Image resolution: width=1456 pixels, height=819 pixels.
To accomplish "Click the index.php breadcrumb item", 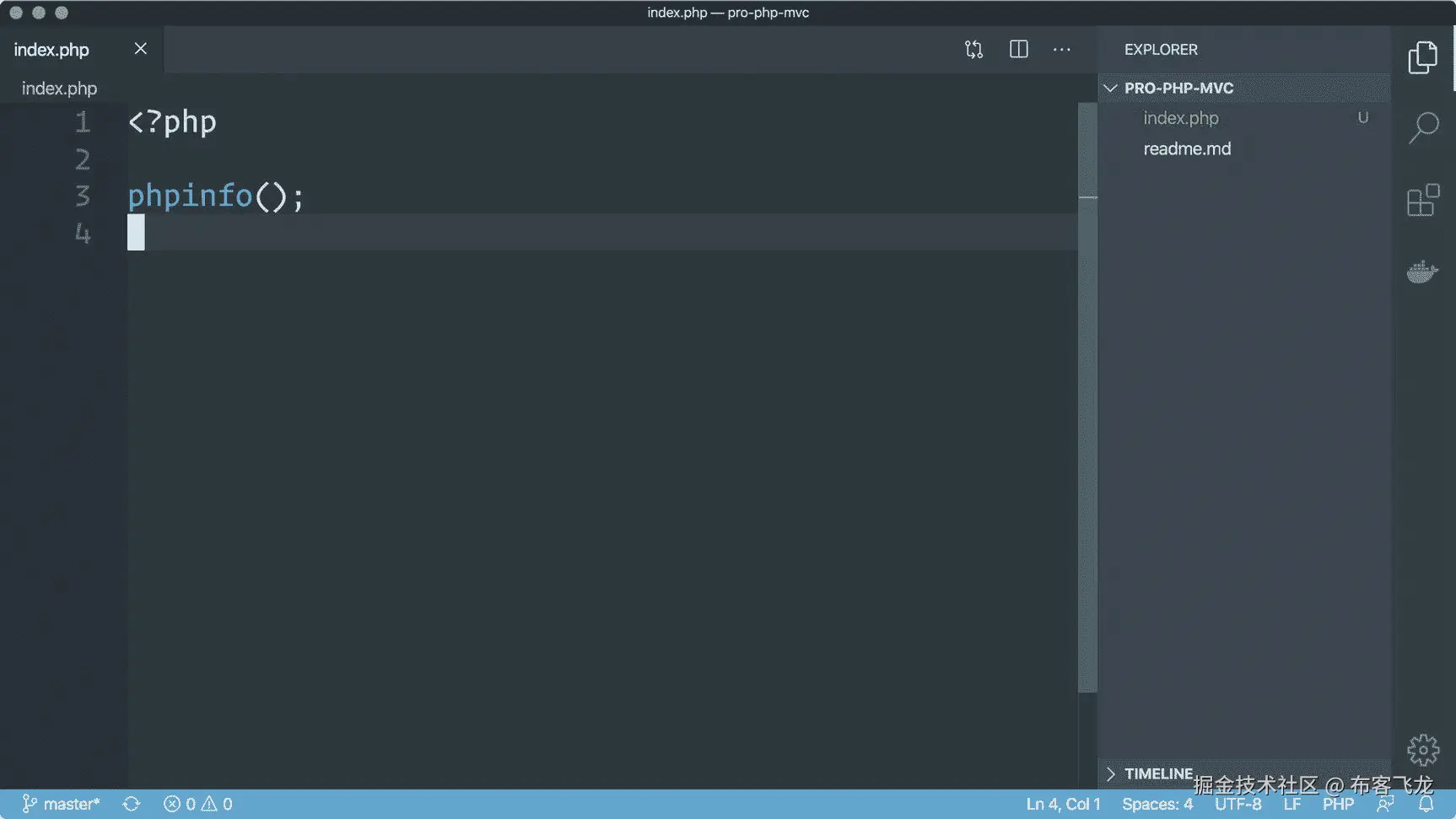I will point(59,89).
